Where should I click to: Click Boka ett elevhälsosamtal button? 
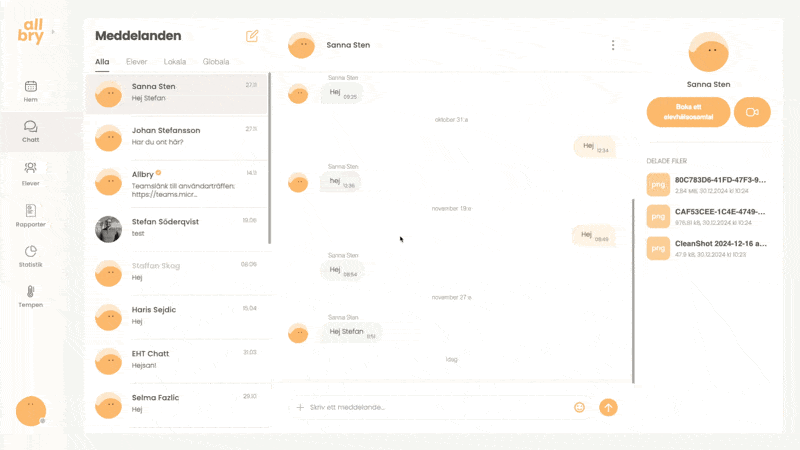click(688, 112)
